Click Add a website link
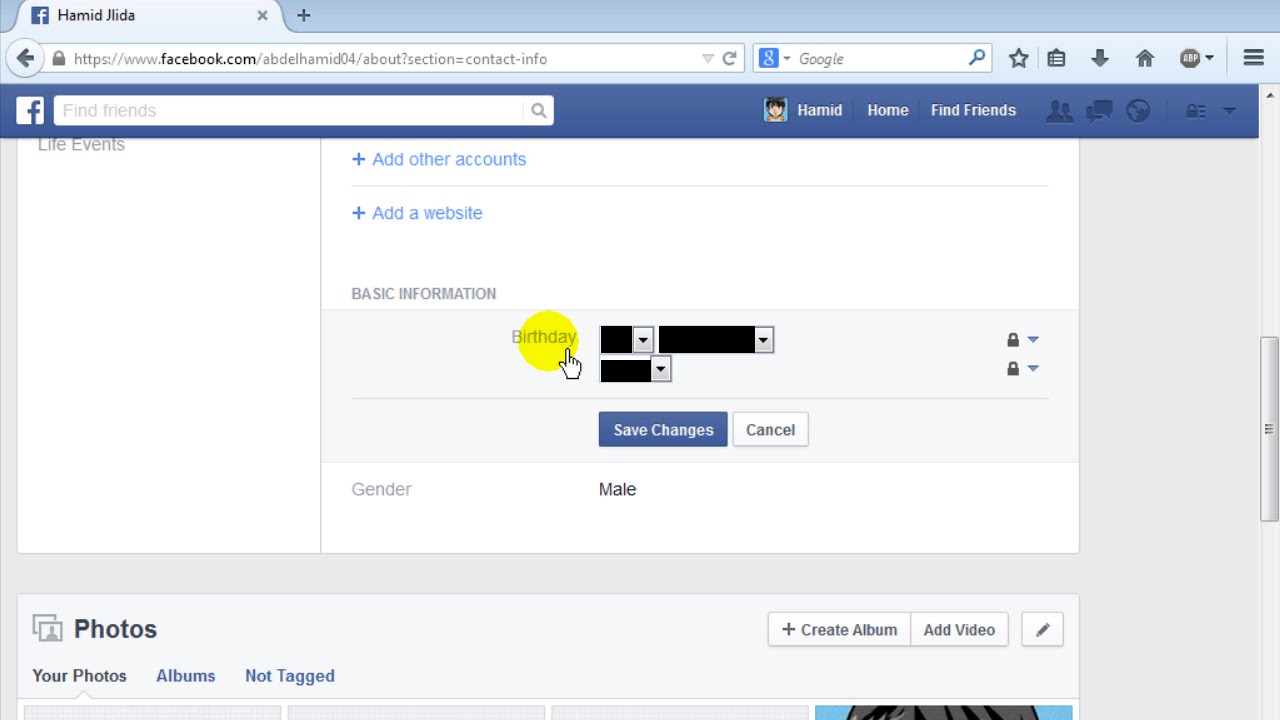The image size is (1280, 720). coord(417,213)
